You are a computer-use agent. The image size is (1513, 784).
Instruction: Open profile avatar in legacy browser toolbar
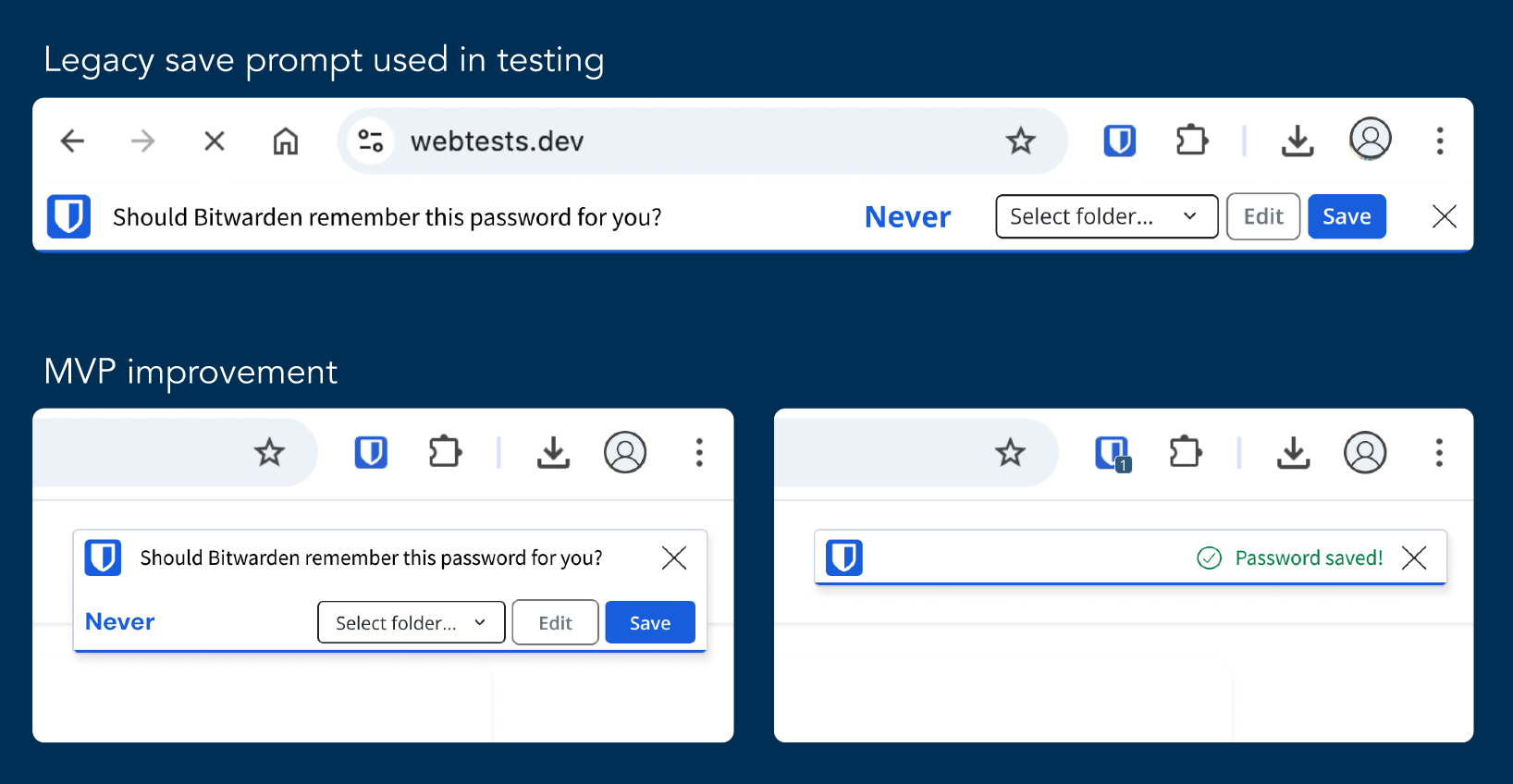[x=1371, y=139]
